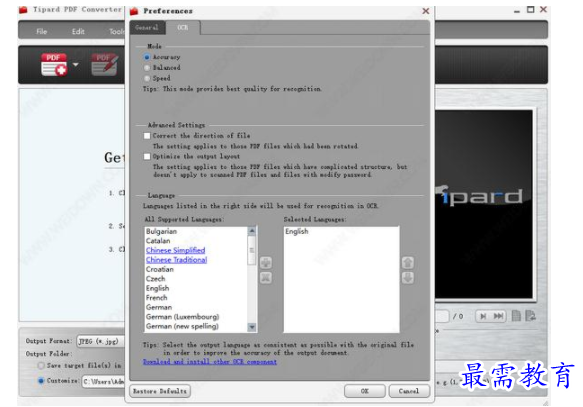583x407 pixels.
Task: Open the Tools menu in Tipard window
Action: [116, 31]
